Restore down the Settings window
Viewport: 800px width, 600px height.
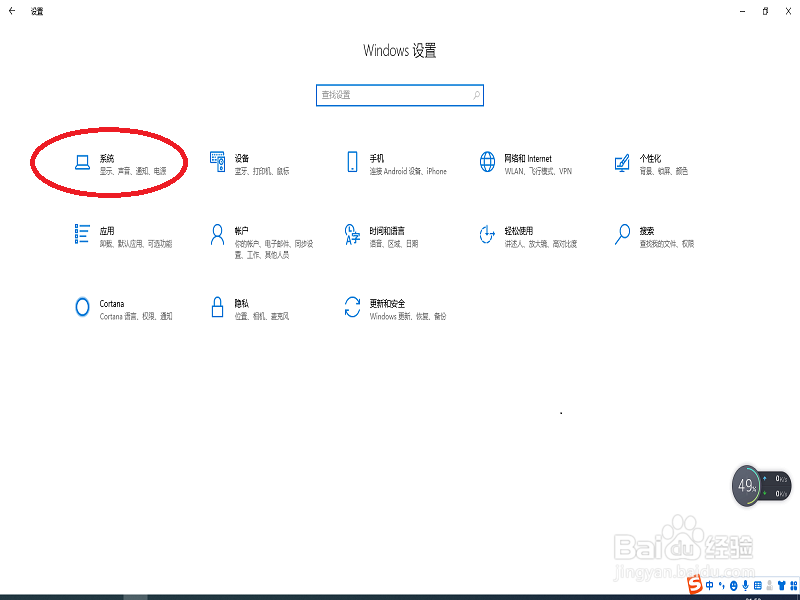(765, 11)
